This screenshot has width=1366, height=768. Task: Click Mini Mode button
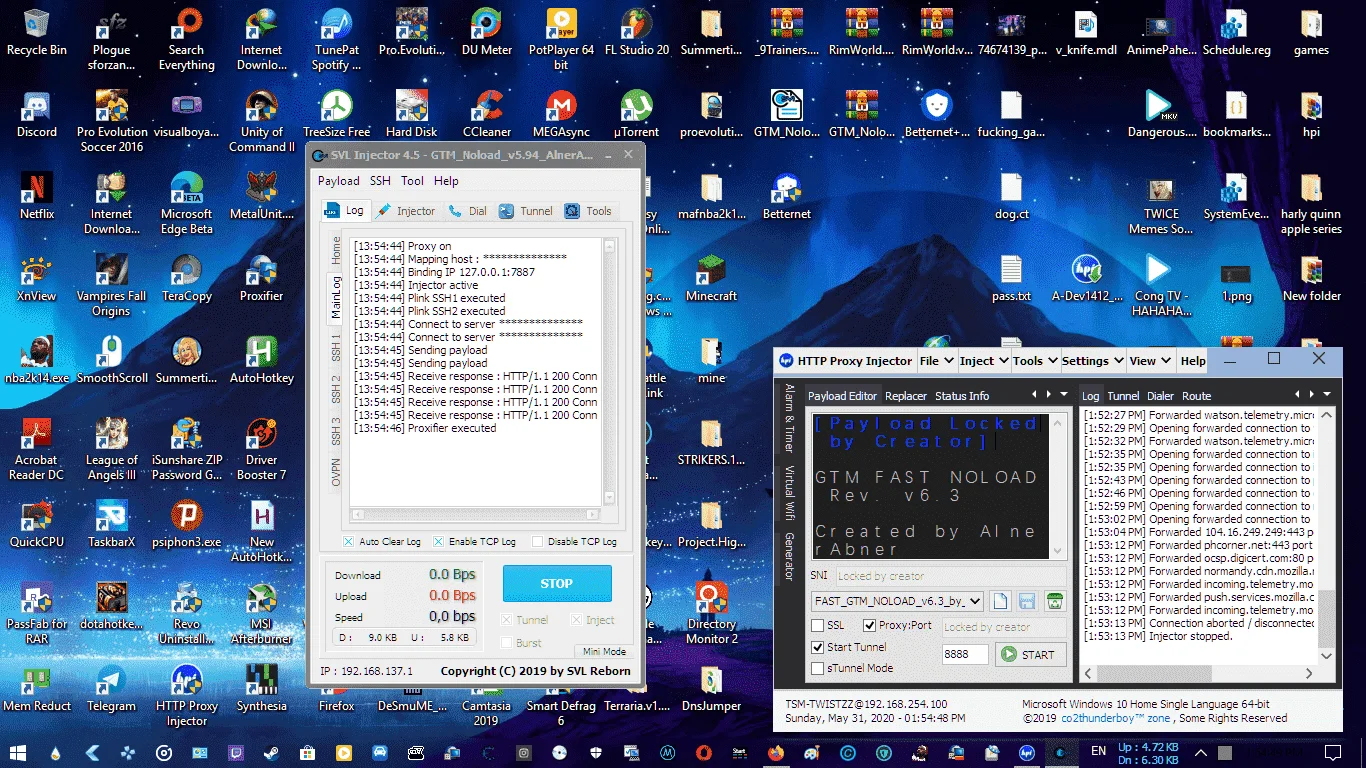pyautogui.click(x=604, y=651)
